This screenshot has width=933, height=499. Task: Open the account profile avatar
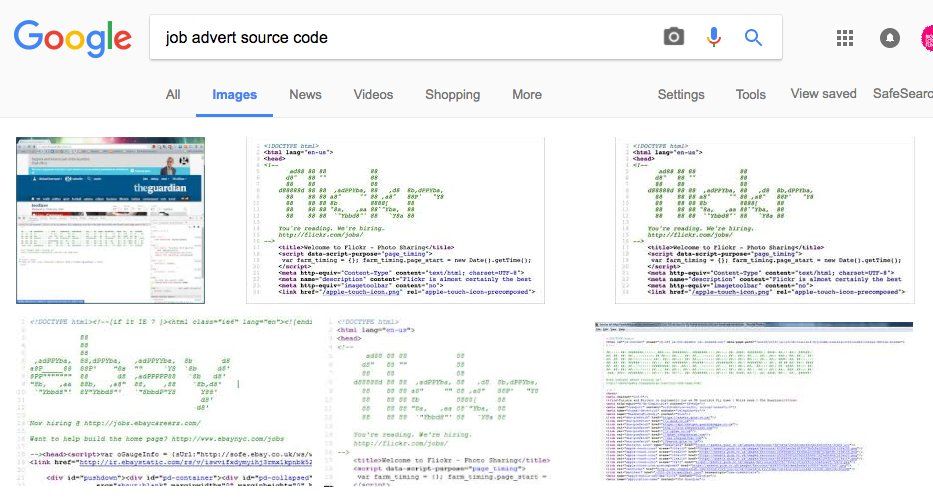click(x=926, y=38)
